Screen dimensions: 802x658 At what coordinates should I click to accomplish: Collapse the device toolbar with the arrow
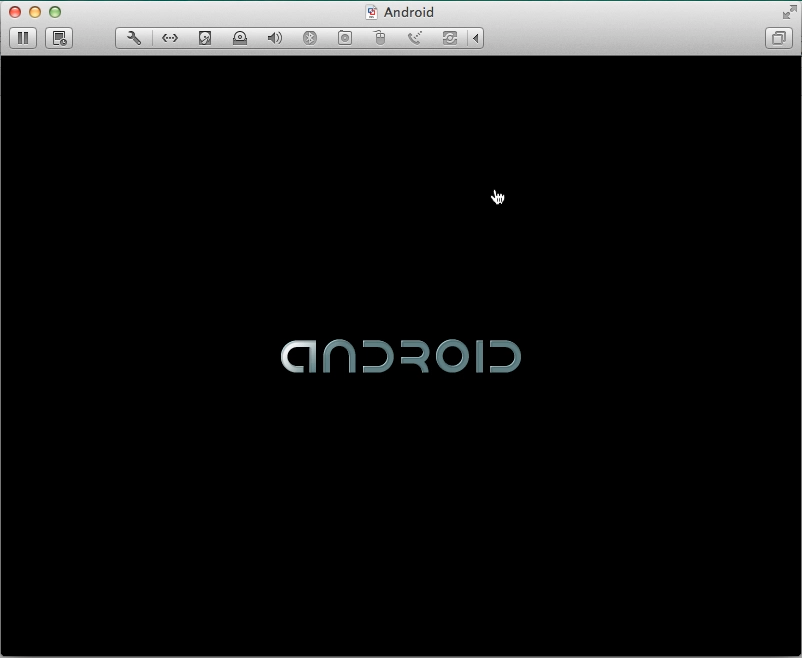click(476, 38)
